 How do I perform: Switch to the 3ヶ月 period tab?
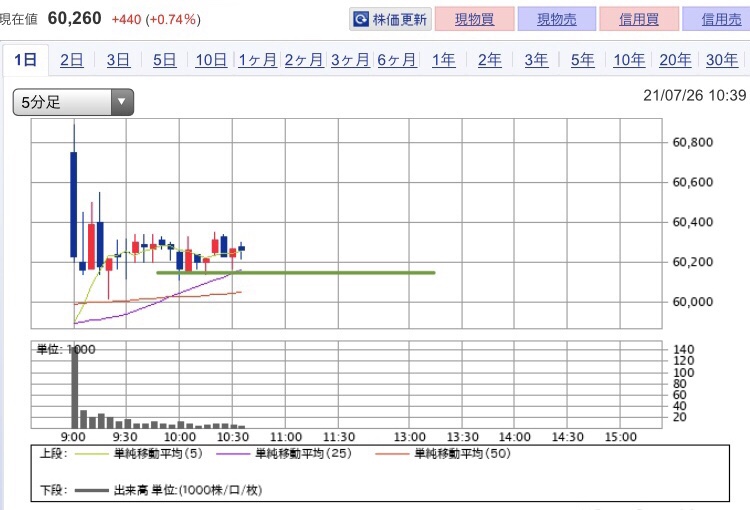pyautogui.click(x=350, y=60)
